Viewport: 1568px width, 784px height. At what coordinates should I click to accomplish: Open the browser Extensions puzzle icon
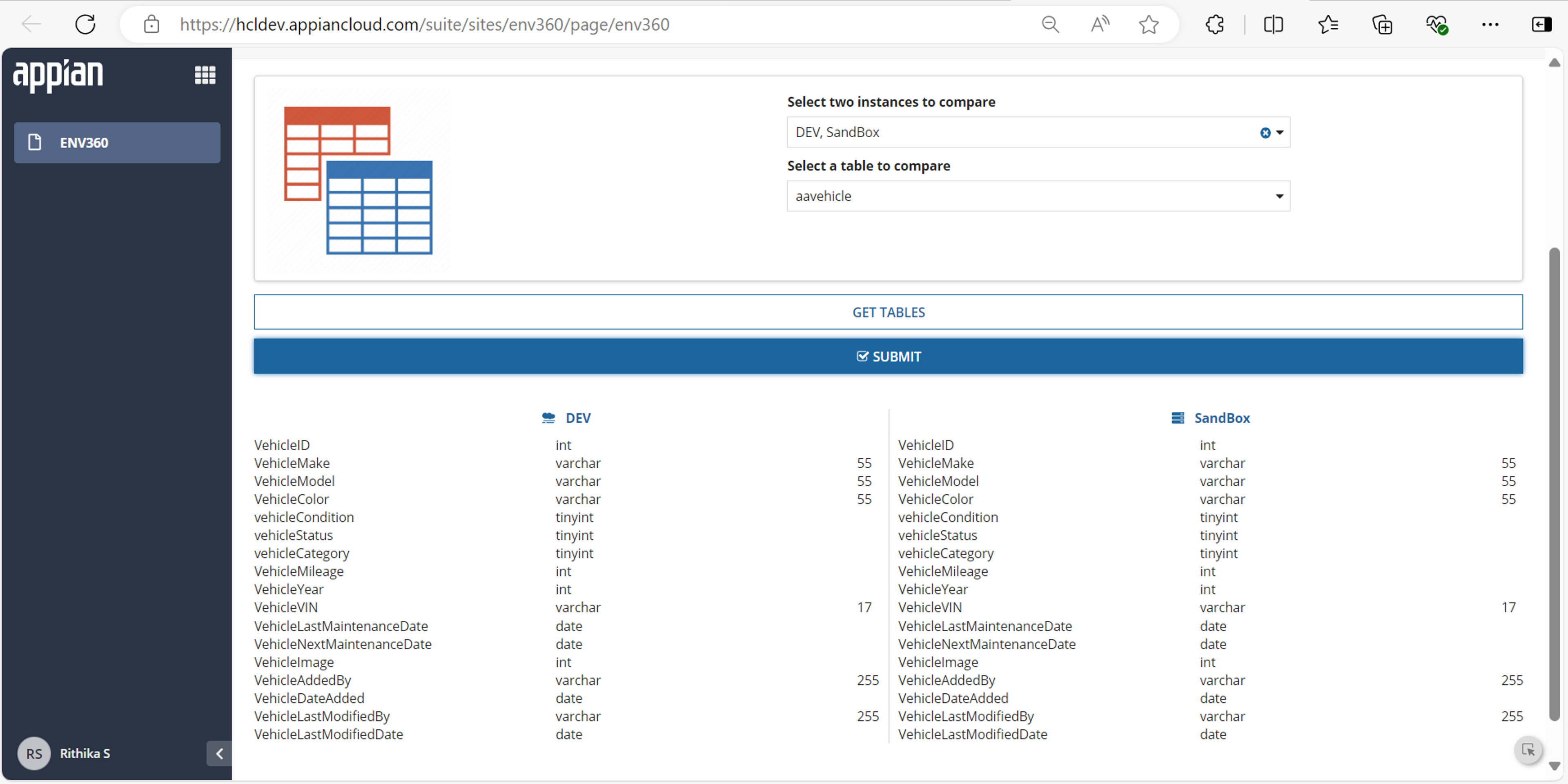pyautogui.click(x=1214, y=25)
